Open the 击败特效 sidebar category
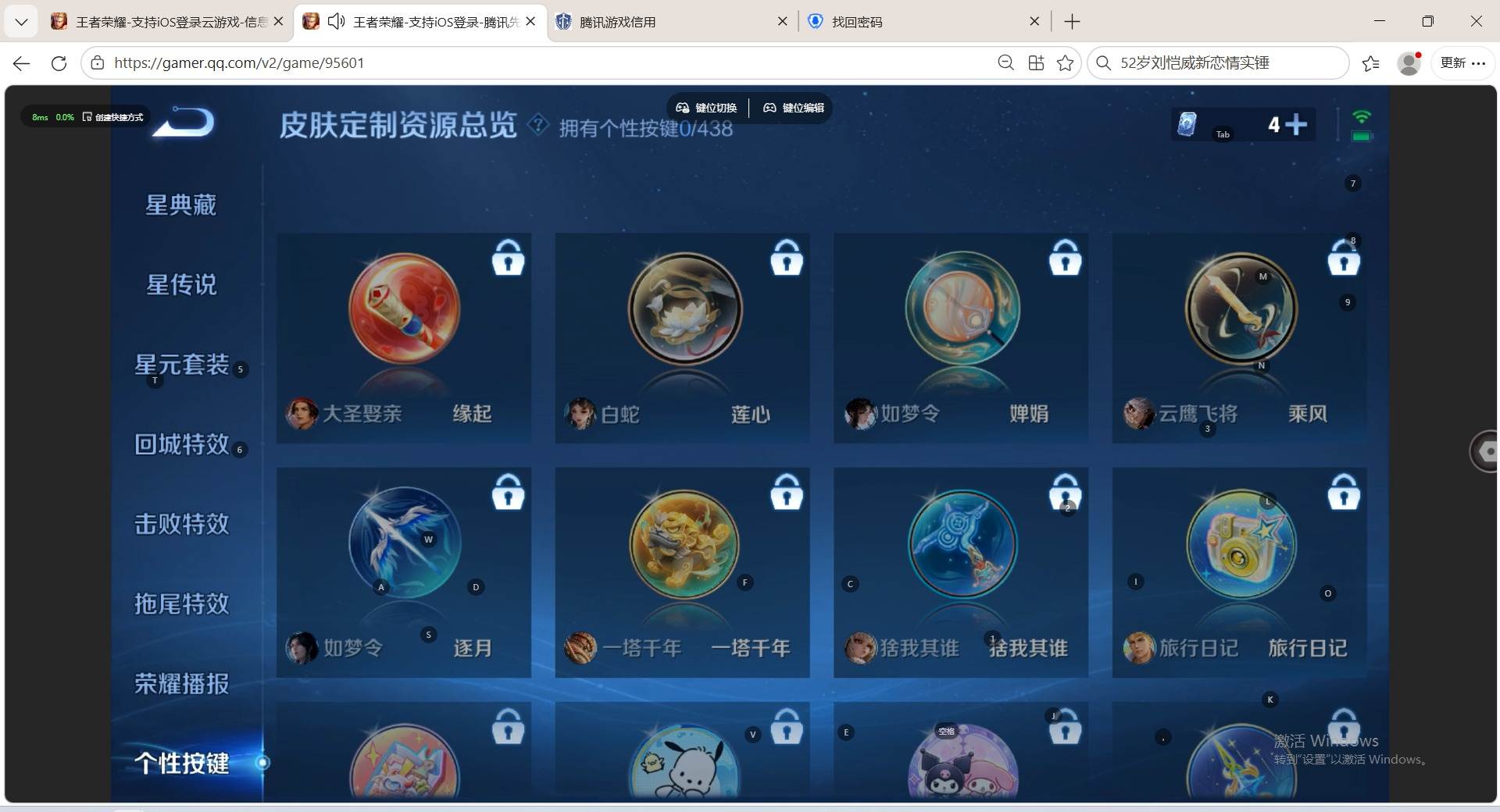Viewport: 1500px width, 812px height. pyautogui.click(x=181, y=524)
